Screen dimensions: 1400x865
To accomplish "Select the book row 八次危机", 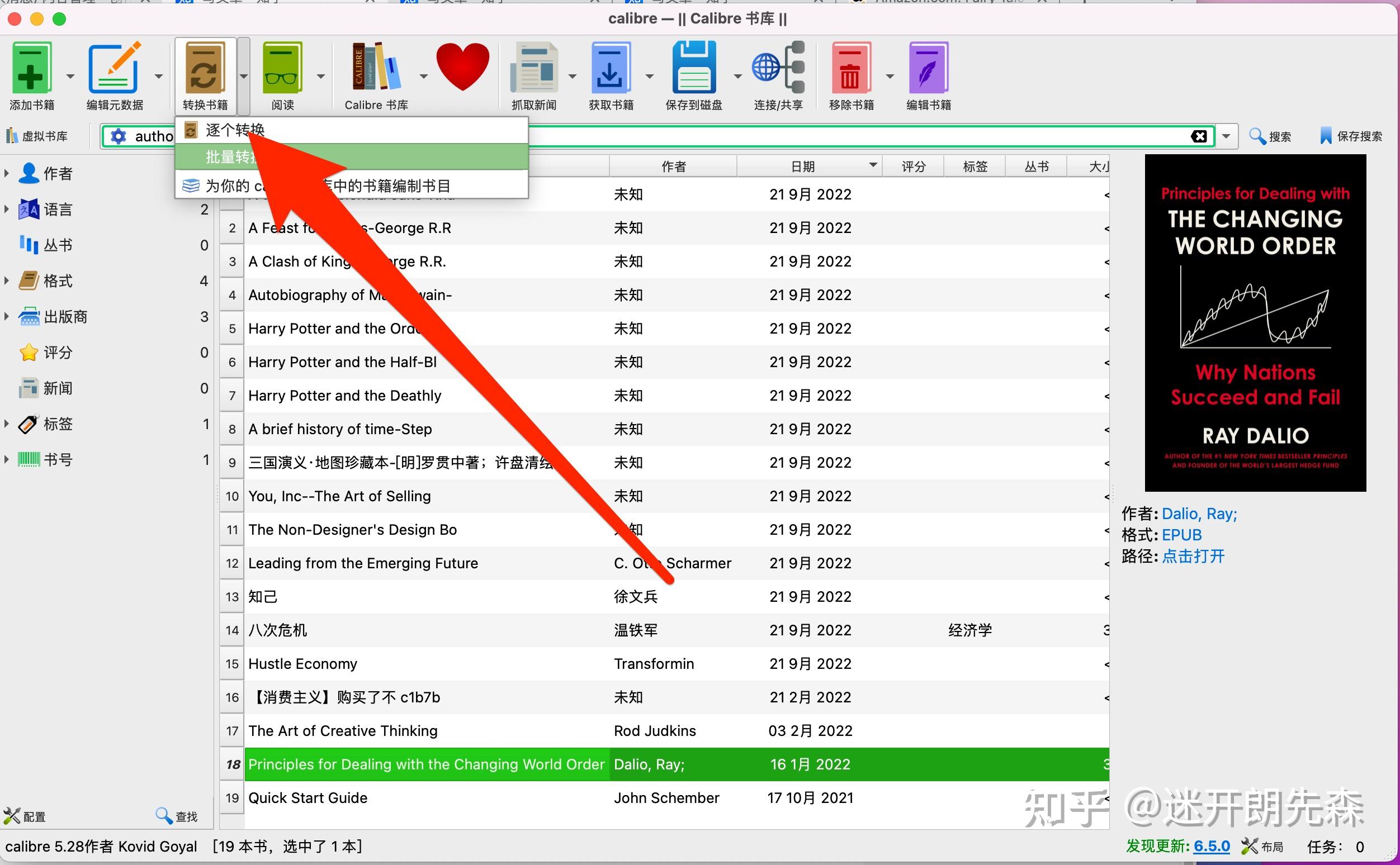I will [664, 630].
